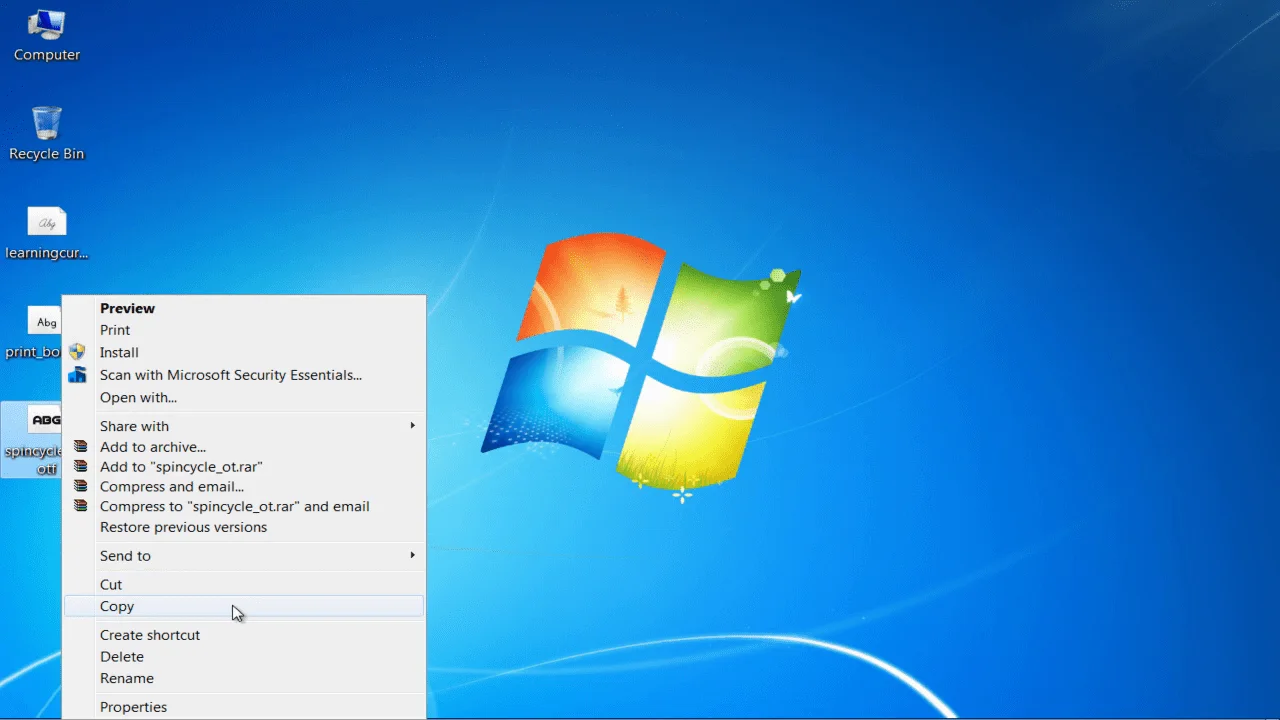The height and width of the screenshot is (720, 1280).
Task: Choose Cut from the context menu
Action: click(244, 584)
